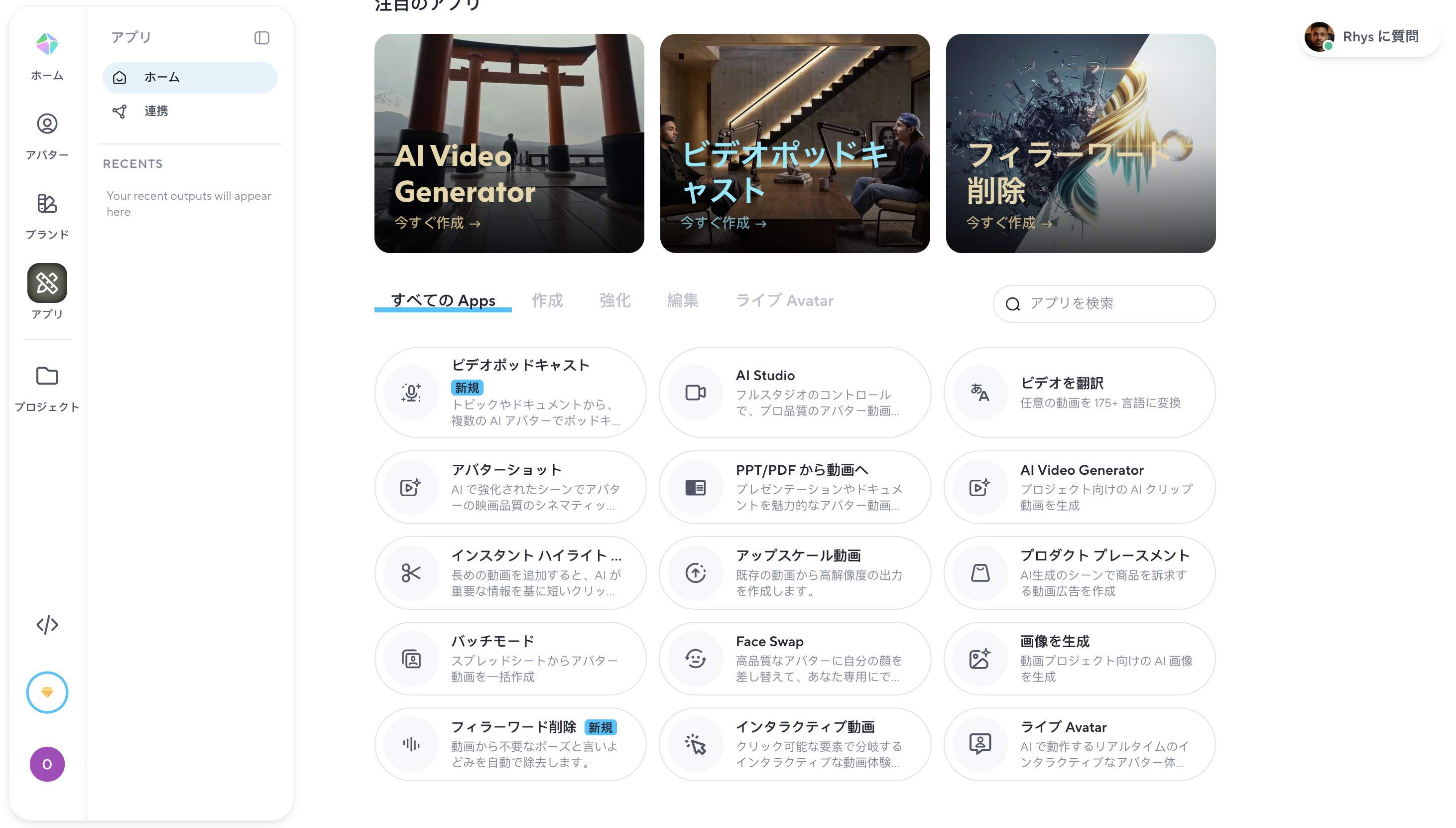1456x828 pixels.
Task: Open the フィラーワード削除 featured banner
Action: (x=1081, y=143)
